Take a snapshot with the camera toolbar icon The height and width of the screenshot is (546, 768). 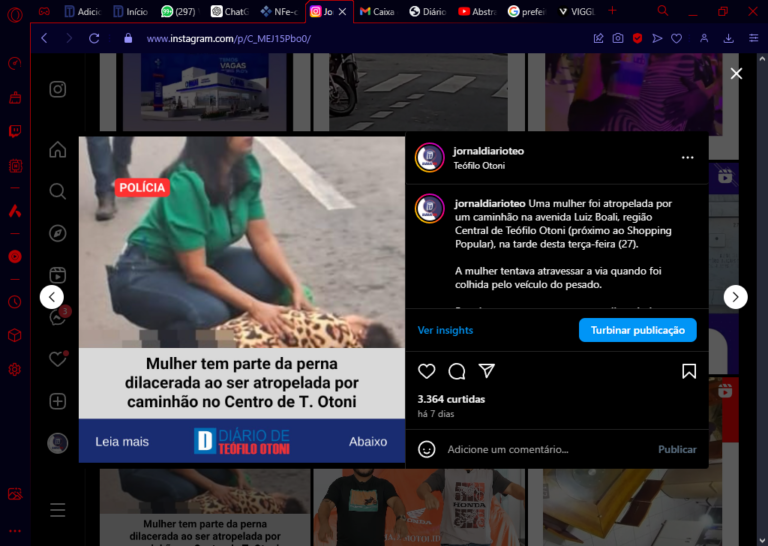tap(618, 38)
